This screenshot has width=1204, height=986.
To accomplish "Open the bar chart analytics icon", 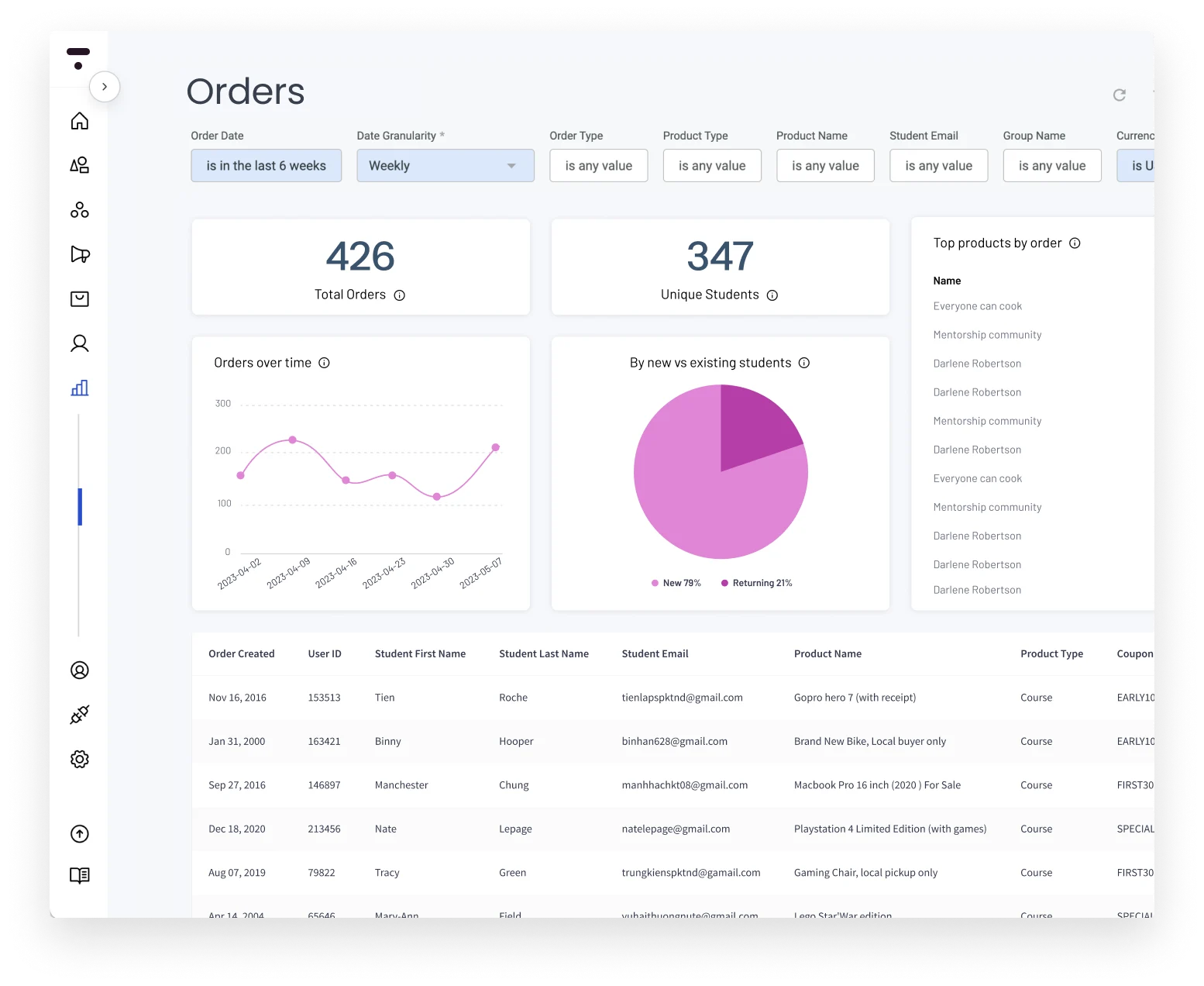I will [80, 388].
